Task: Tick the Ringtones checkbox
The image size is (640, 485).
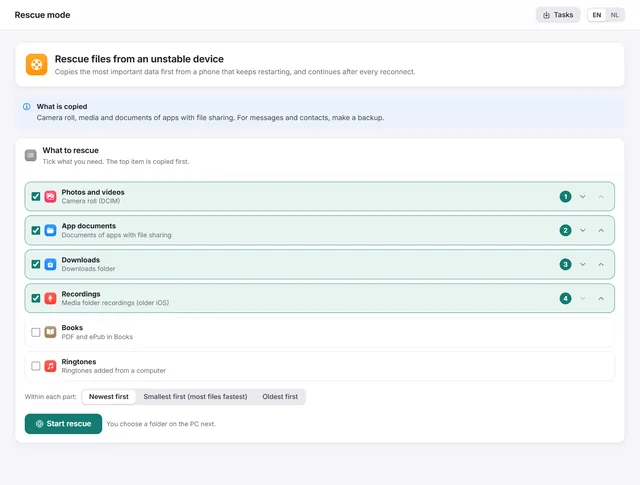Action: click(36, 366)
